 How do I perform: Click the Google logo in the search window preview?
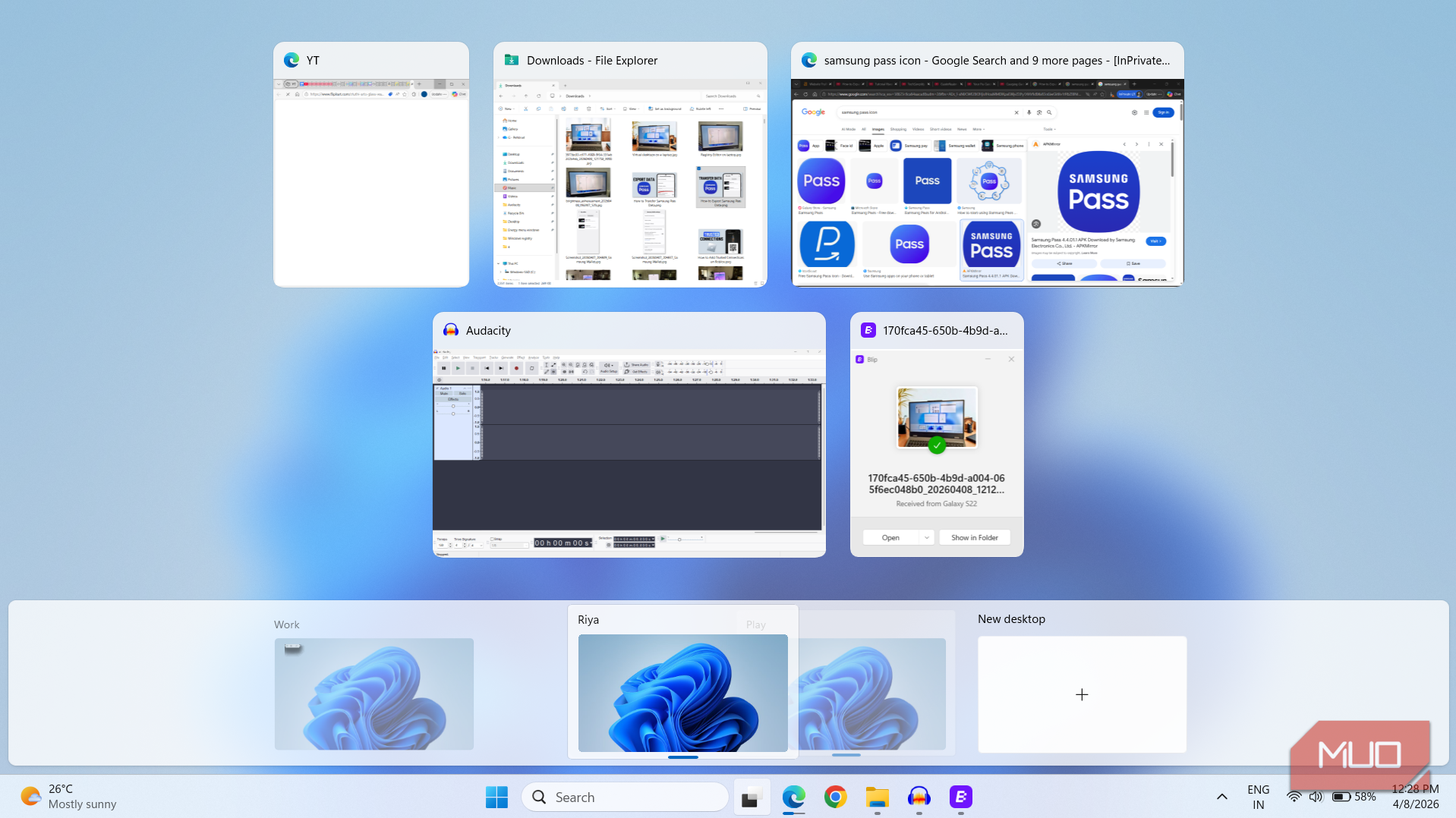click(x=813, y=112)
